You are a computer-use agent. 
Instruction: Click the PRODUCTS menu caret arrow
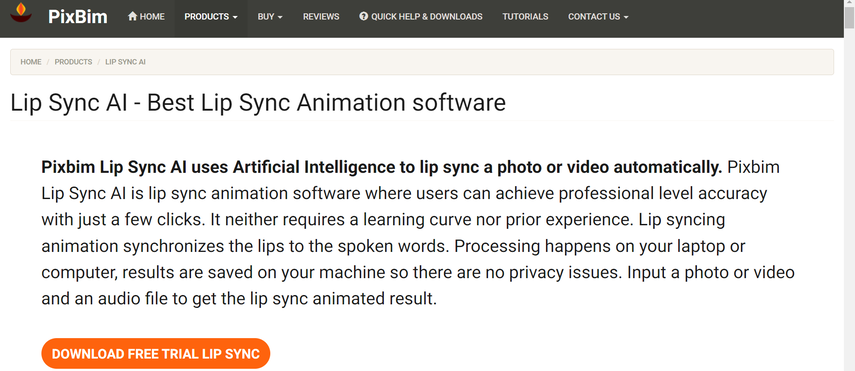[235, 17]
